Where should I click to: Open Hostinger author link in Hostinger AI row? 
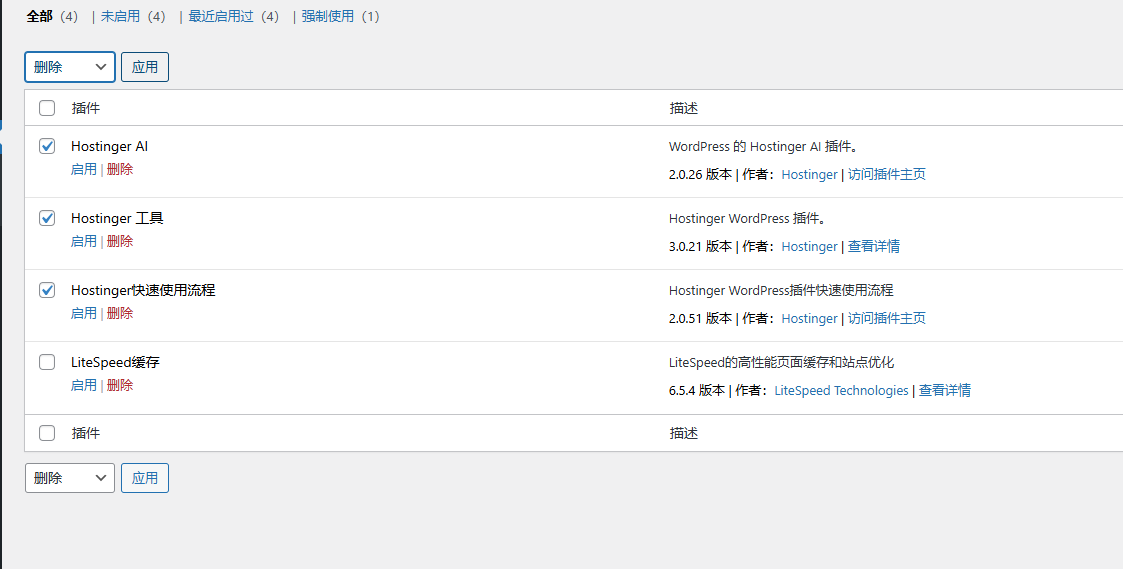[809, 174]
